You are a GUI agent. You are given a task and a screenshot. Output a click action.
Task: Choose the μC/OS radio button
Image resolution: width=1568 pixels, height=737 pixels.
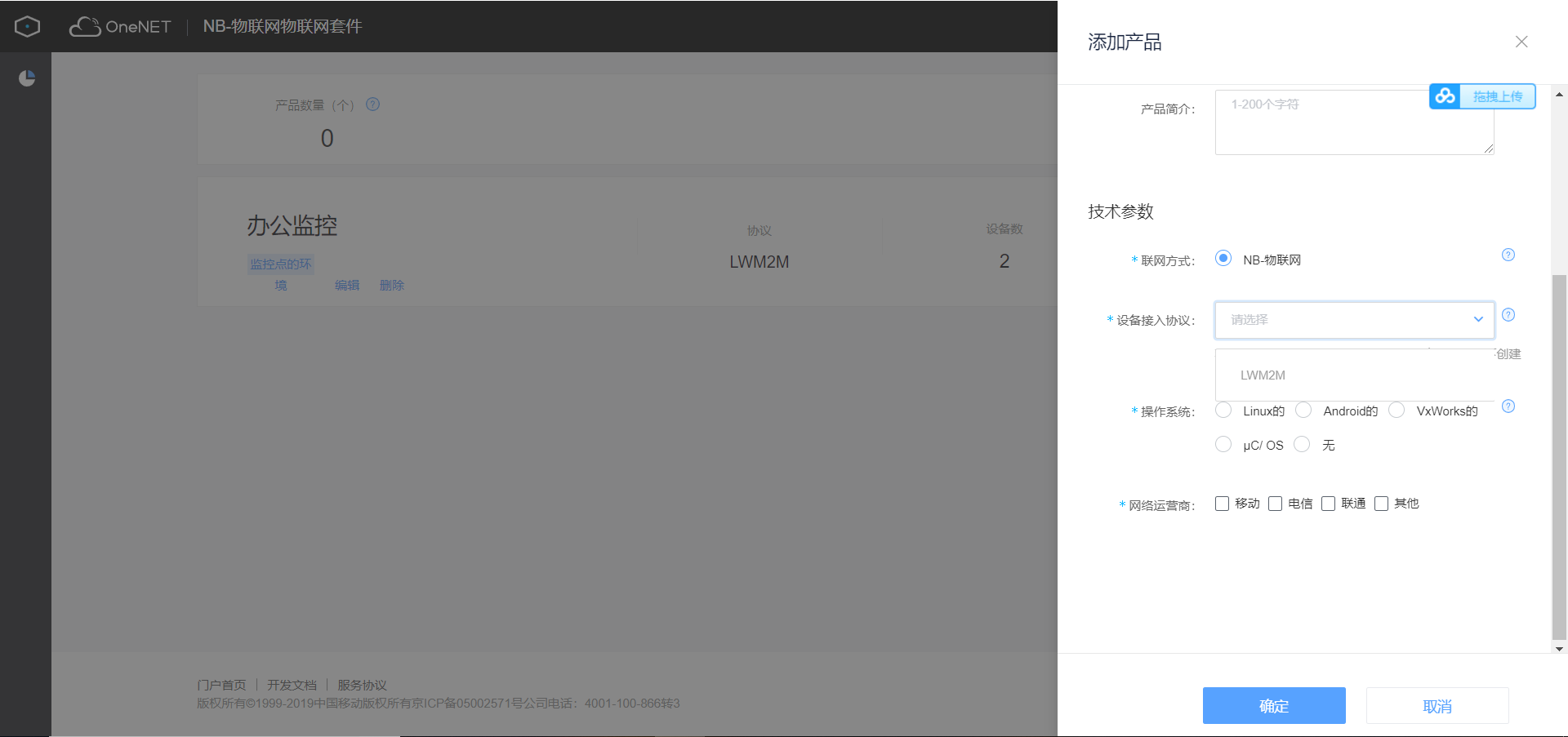1223,444
